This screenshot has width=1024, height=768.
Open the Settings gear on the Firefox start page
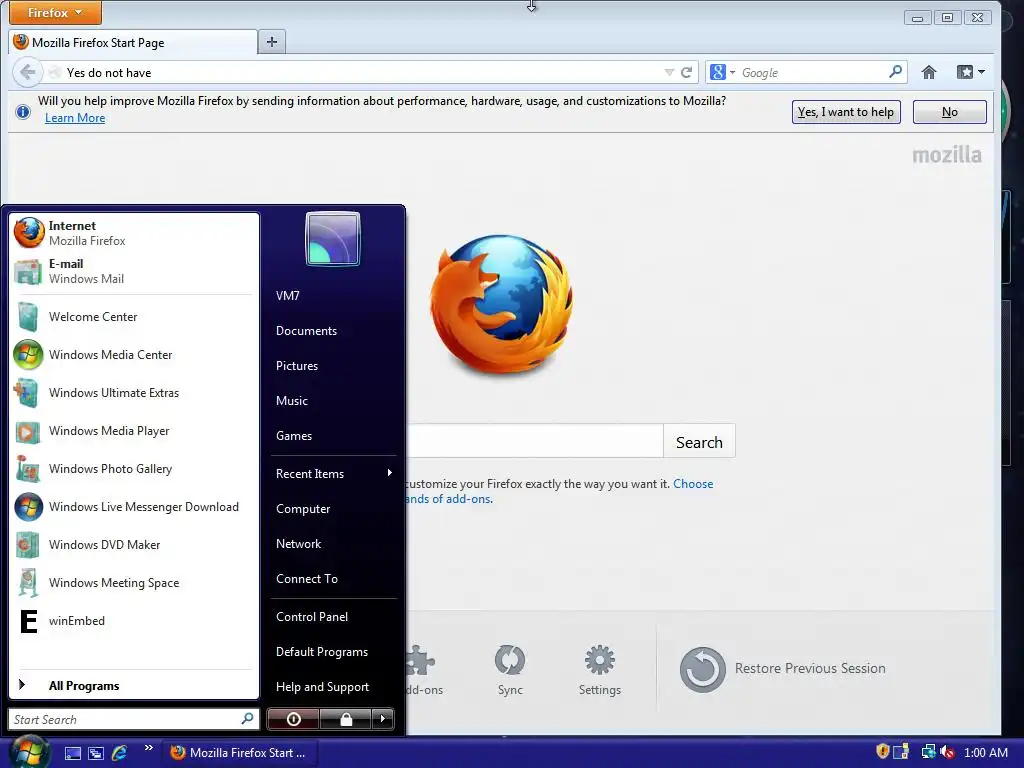pos(600,670)
